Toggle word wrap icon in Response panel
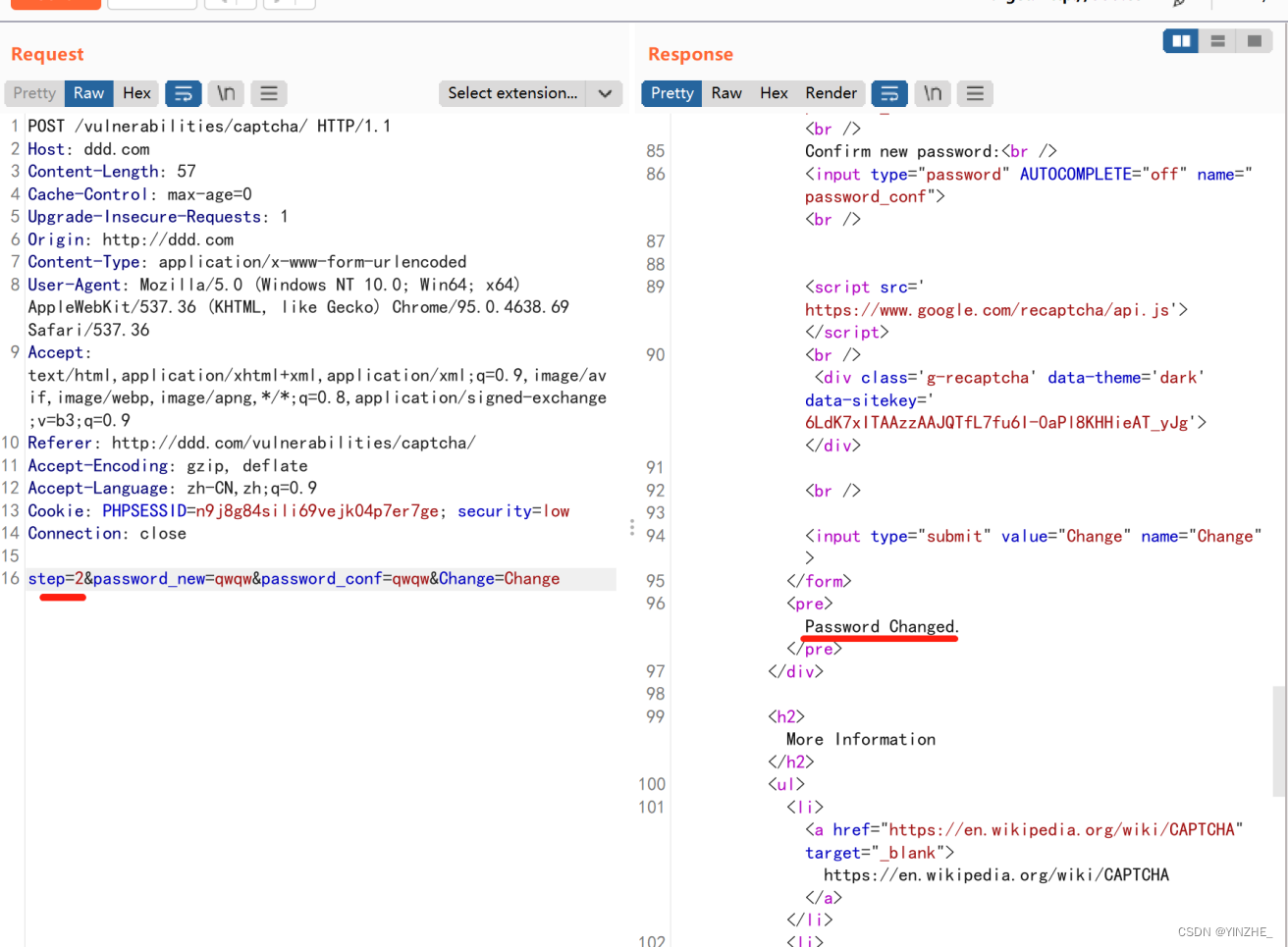Image resolution: width=1288 pixels, height=947 pixels. [889, 93]
